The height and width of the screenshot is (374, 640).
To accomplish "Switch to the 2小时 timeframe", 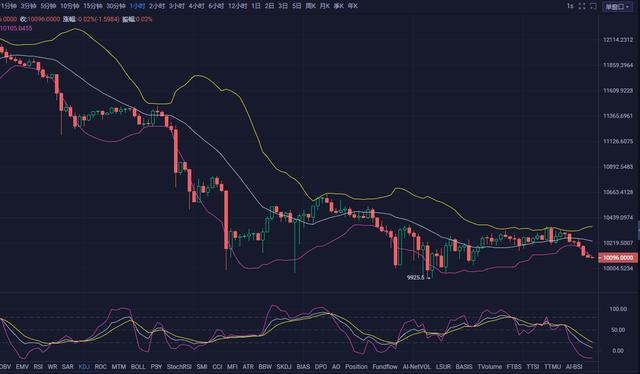I will [x=157, y=6].
